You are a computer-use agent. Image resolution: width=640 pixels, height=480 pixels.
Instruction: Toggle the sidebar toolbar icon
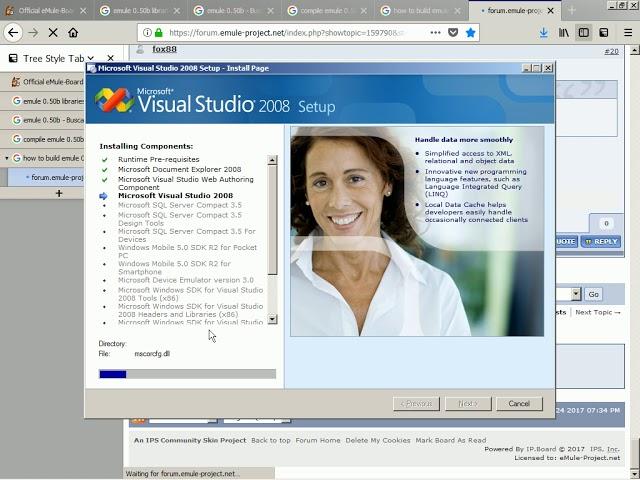point(584,33)
